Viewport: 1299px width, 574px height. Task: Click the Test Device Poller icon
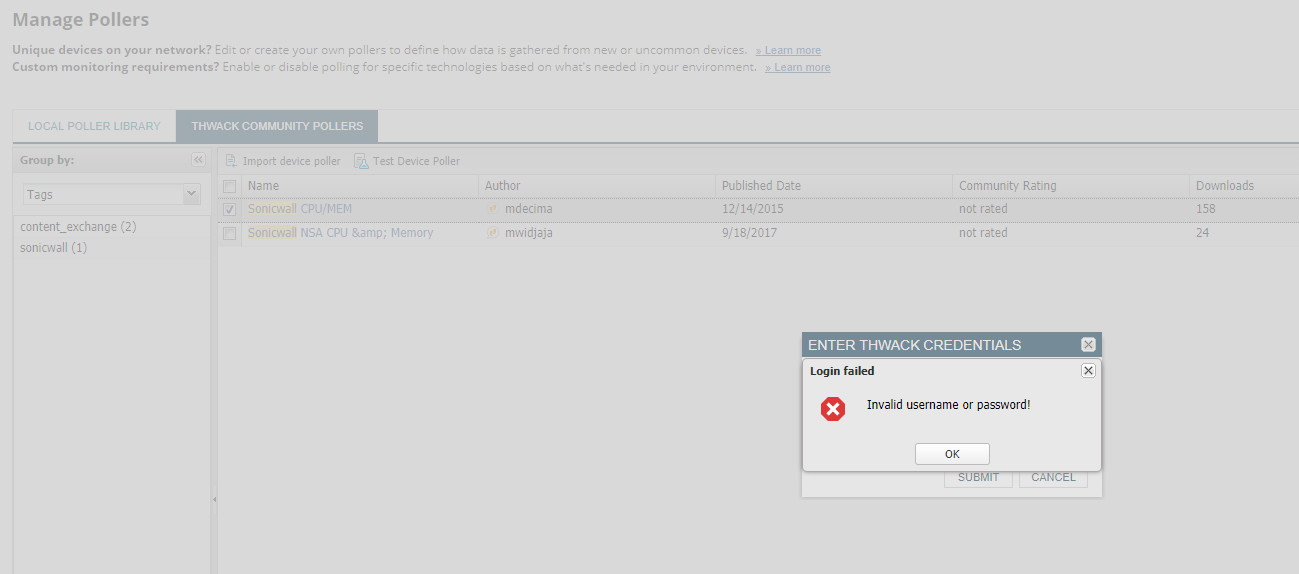361,161
